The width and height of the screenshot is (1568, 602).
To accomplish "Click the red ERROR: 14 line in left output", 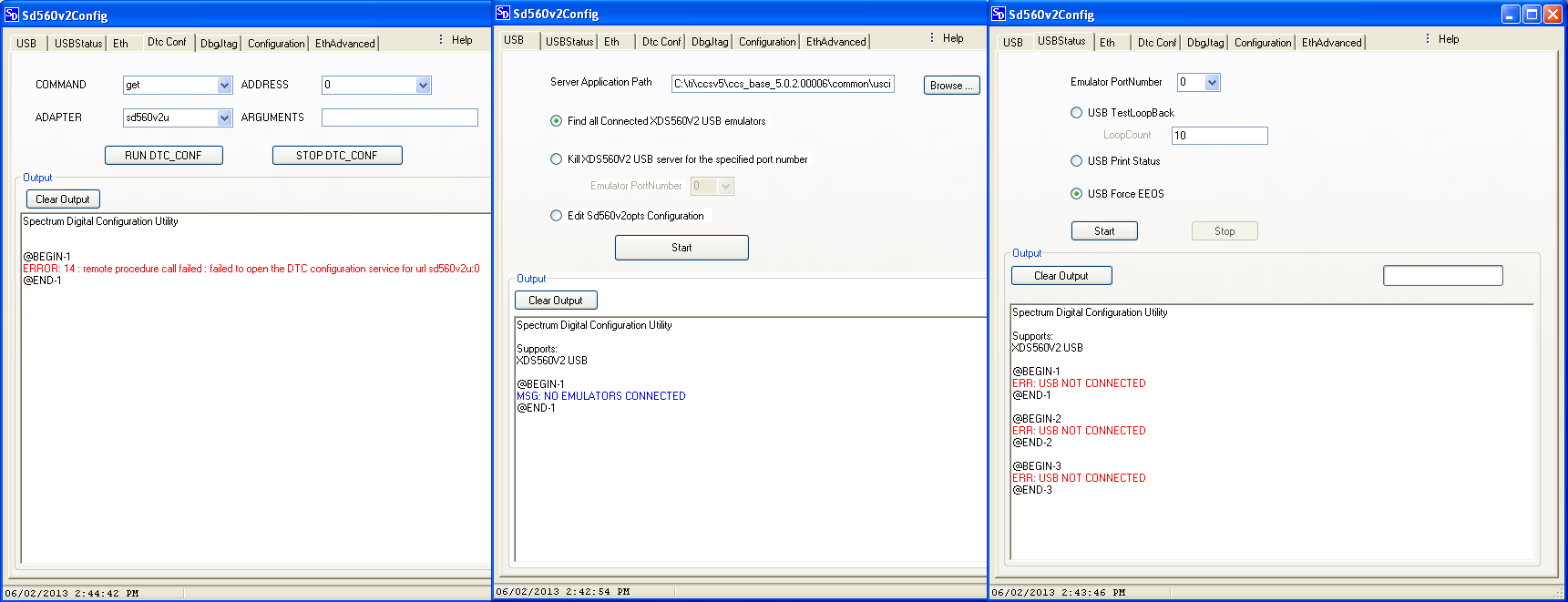I will [251, 269].
